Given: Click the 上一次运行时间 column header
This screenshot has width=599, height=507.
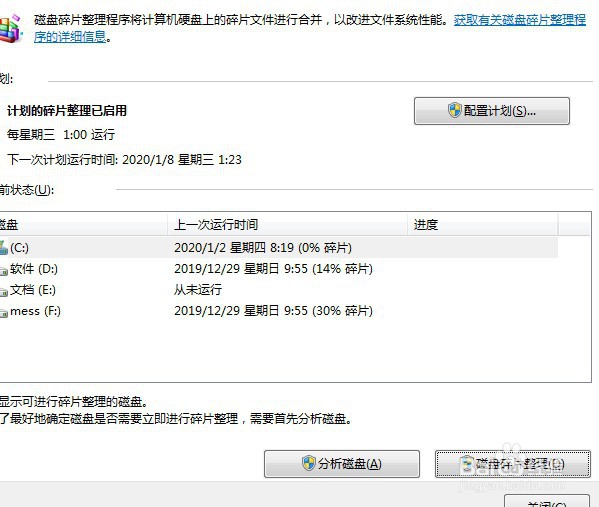Looking at the screenshot, I should pos(287,225).
